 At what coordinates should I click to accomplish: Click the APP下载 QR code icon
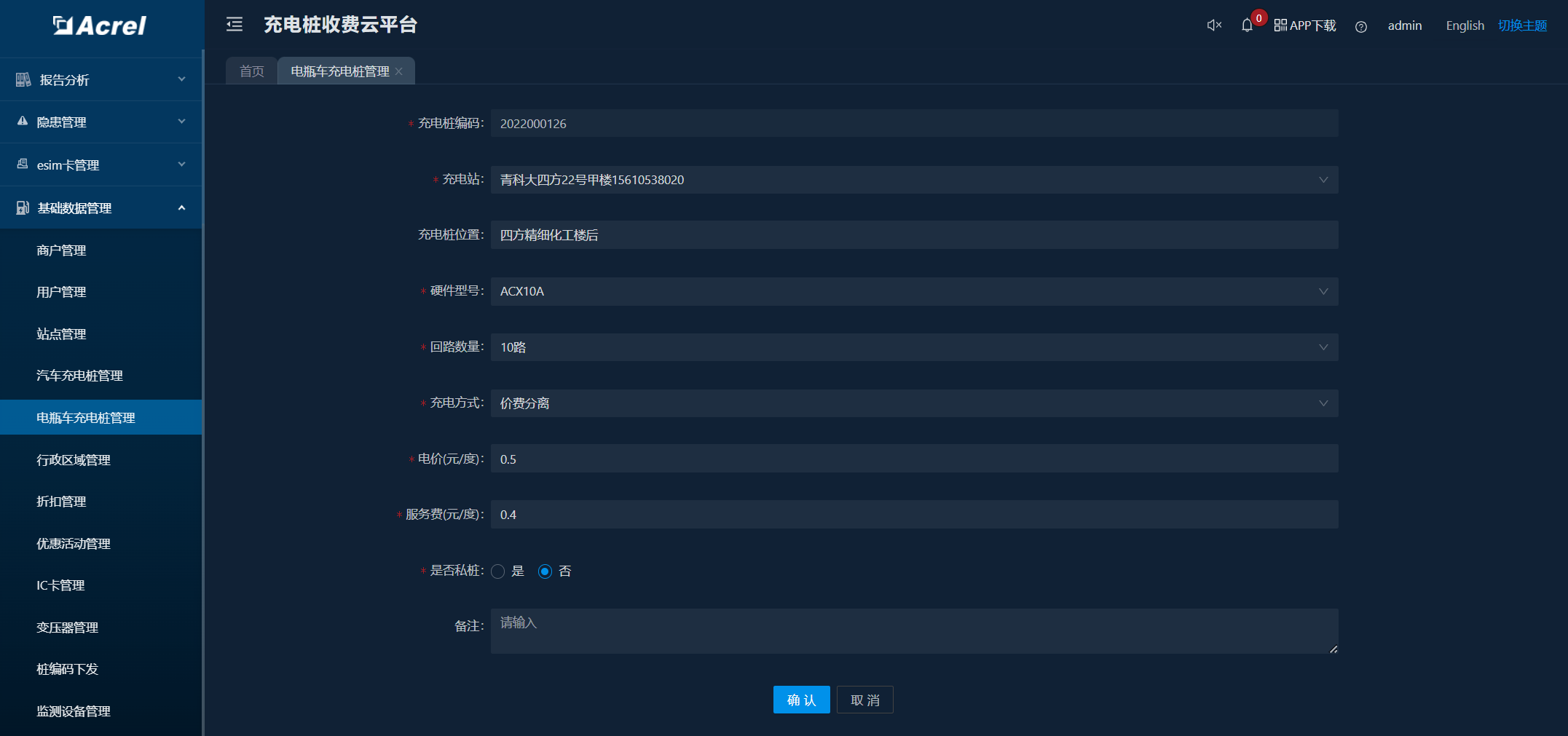(1280, 25)
